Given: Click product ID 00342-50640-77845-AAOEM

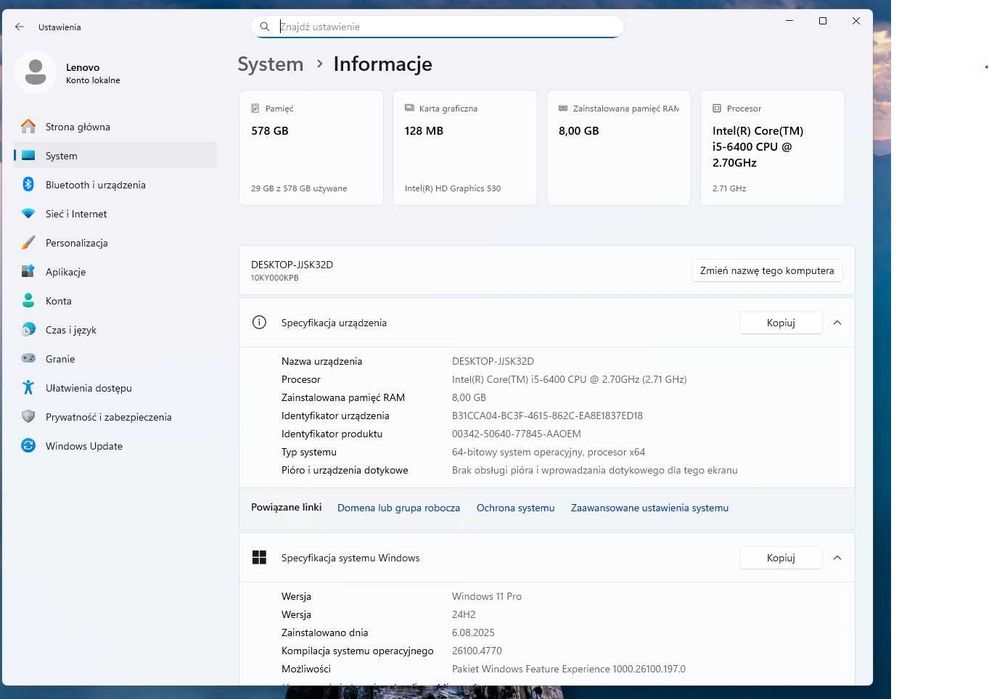Looking at the screenshot, I should (516, 434).
